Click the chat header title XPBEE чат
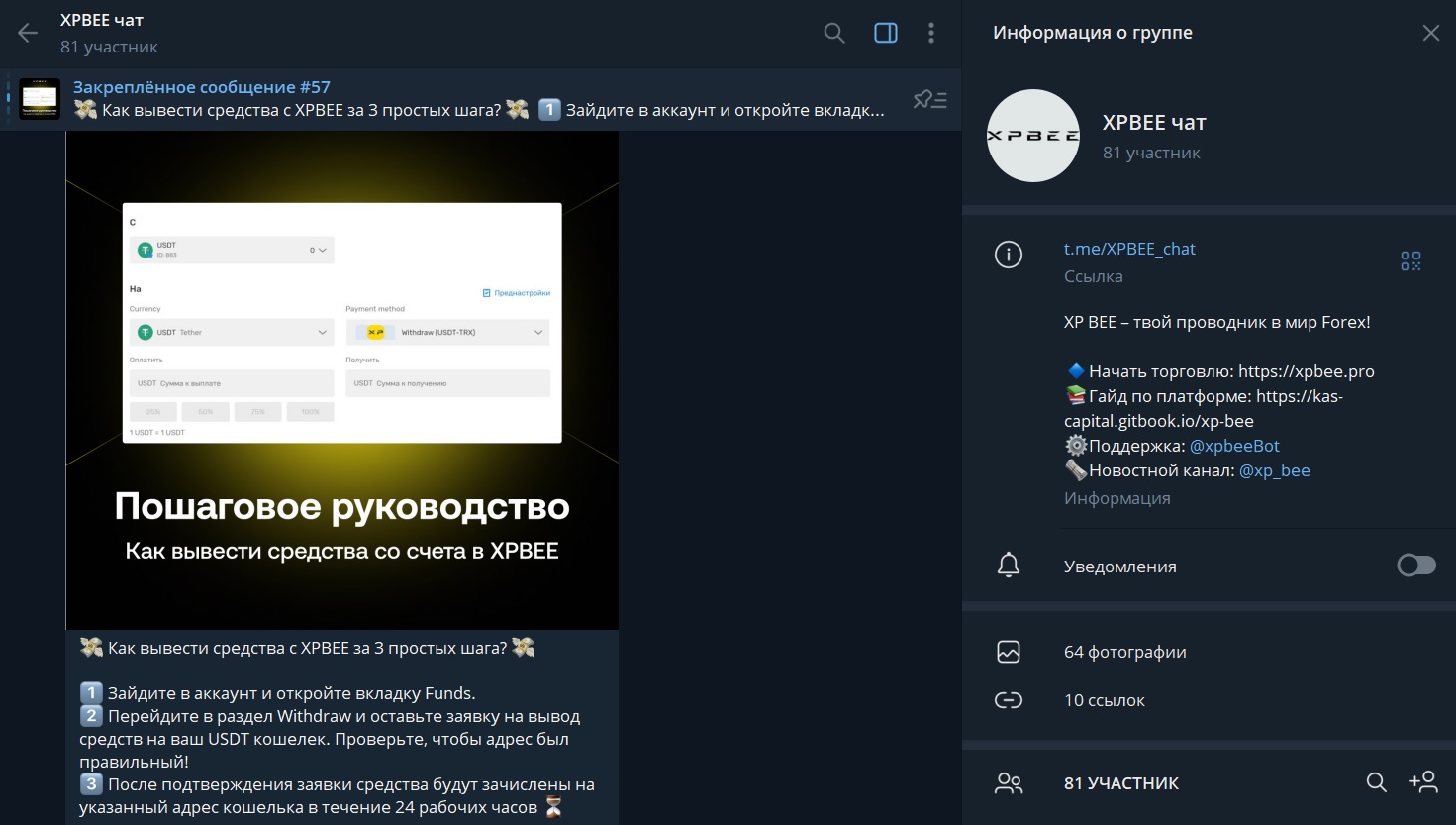This screenshot has width=1456, height=825. (x=102, y=20)
